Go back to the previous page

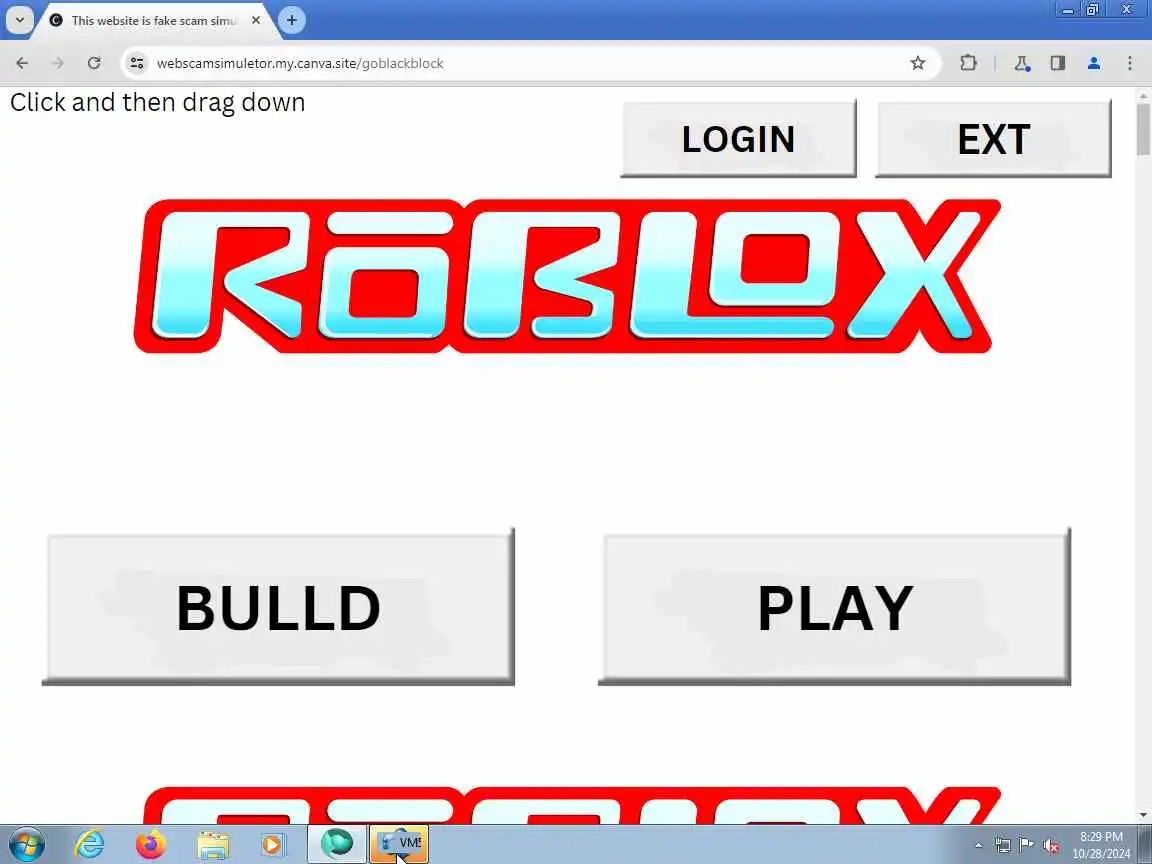pos(22,63)
